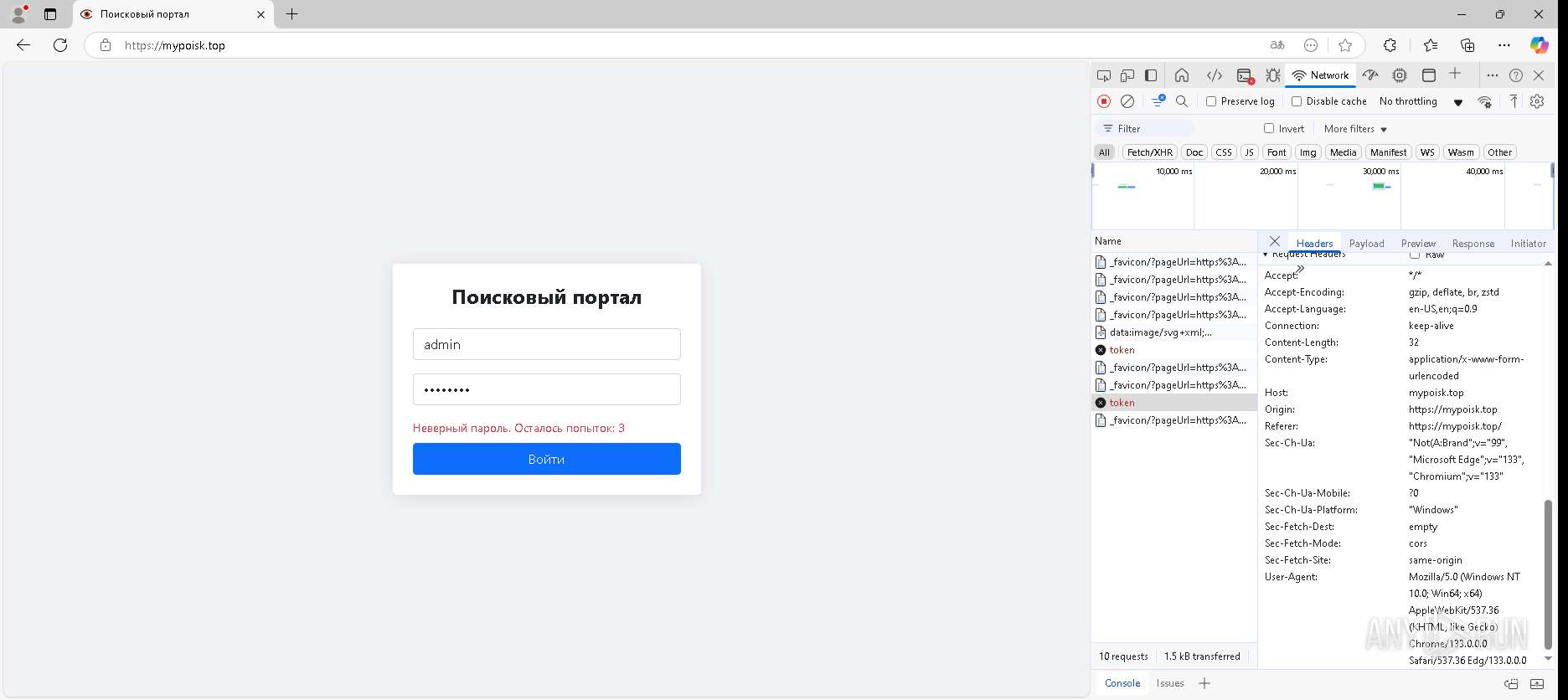Click the browser refresh icon
The image size is (1568, 700).
pyautogui.click(x=60, y=45)
